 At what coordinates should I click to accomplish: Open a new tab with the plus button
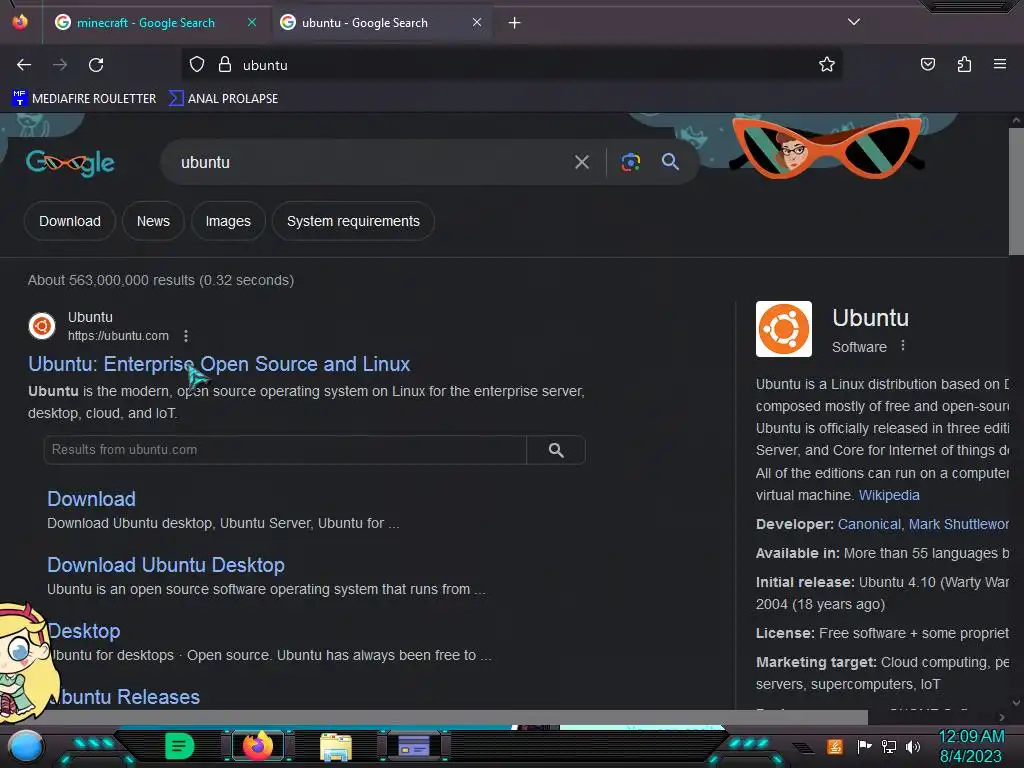[x=515, y=23]
